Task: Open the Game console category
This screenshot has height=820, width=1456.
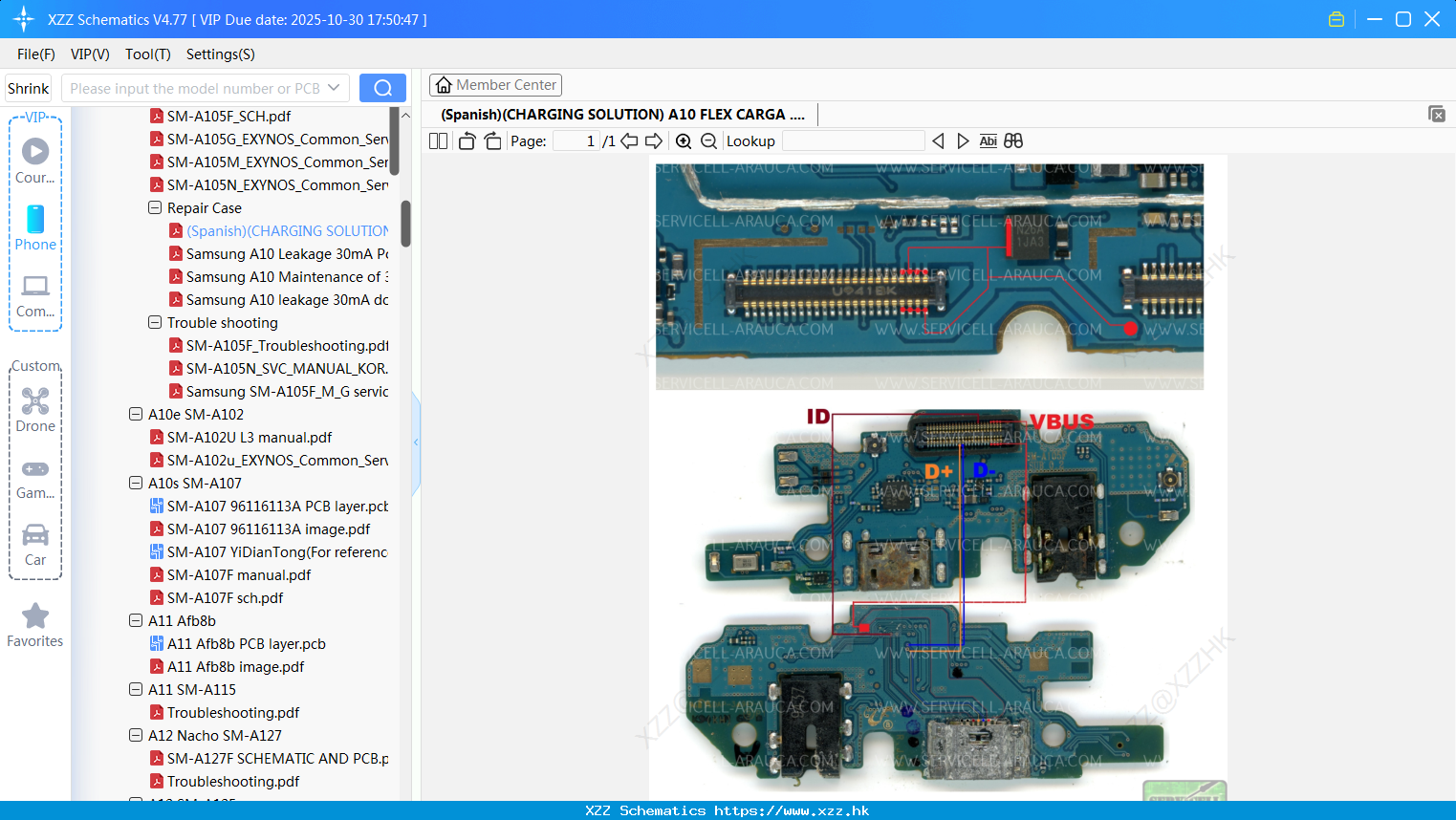Action: click(35, 480)
